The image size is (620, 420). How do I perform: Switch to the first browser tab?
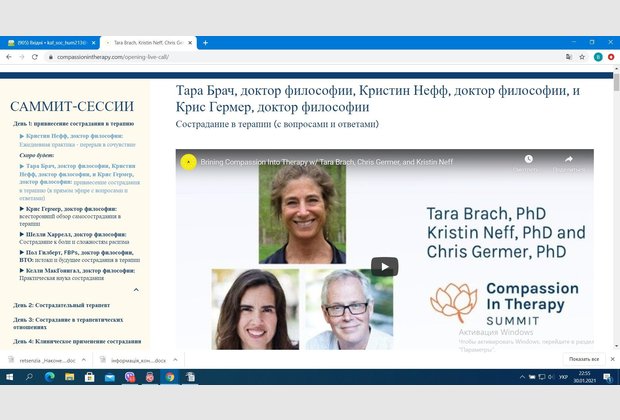coord(48,43)
